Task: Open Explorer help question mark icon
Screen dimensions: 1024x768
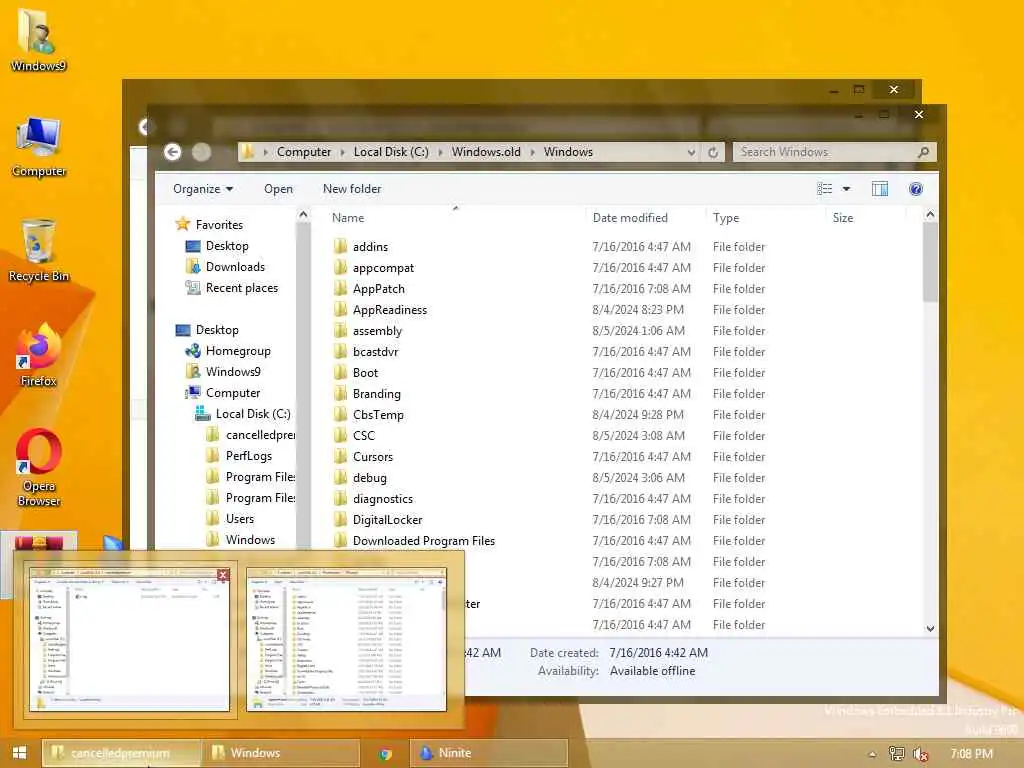Action: (916, 189)
